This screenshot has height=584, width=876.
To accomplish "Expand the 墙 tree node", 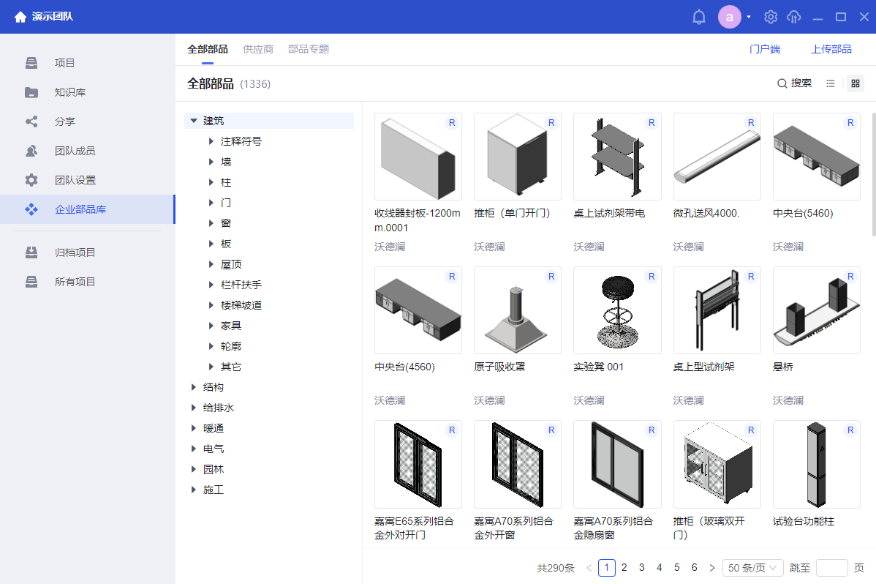I will point(211,162).
